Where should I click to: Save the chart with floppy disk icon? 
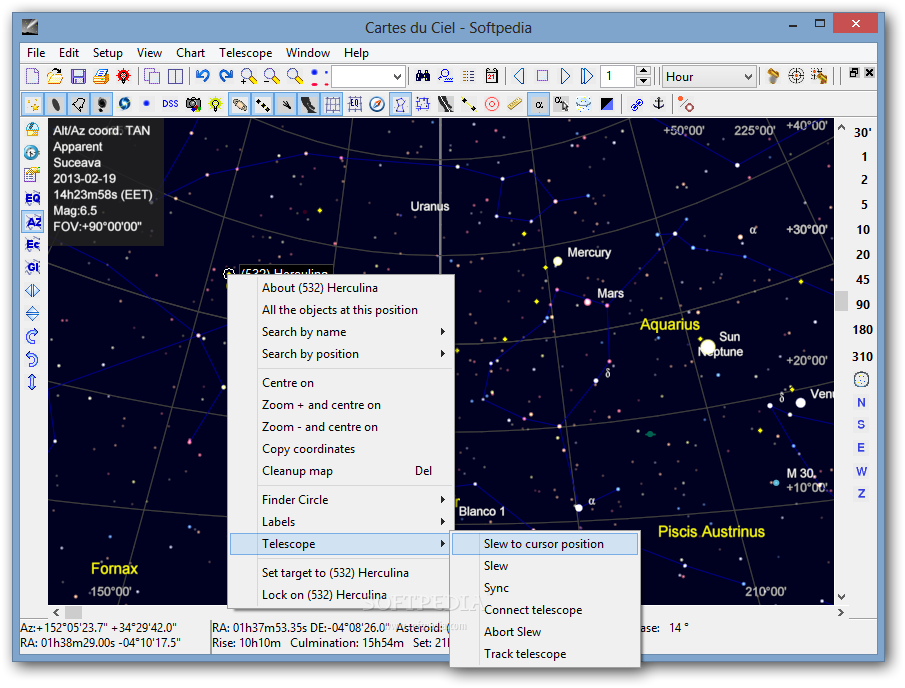pyautogui.click(x=78, y=76)
